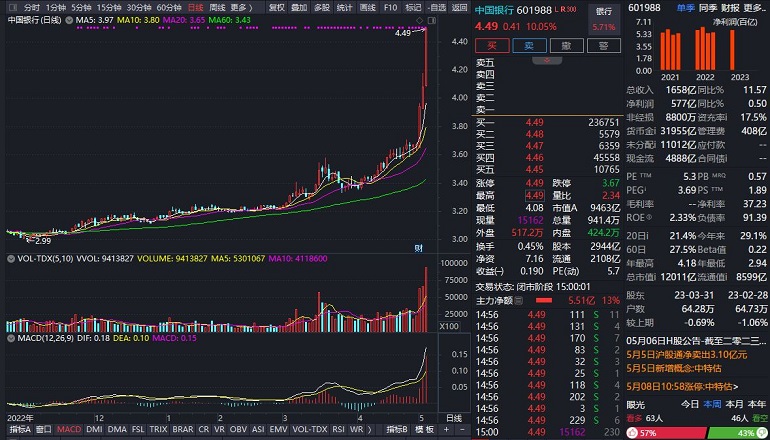The image size is (770, 440).
Task: Click the 多股 multi-stock button
Action: (322, 7)
